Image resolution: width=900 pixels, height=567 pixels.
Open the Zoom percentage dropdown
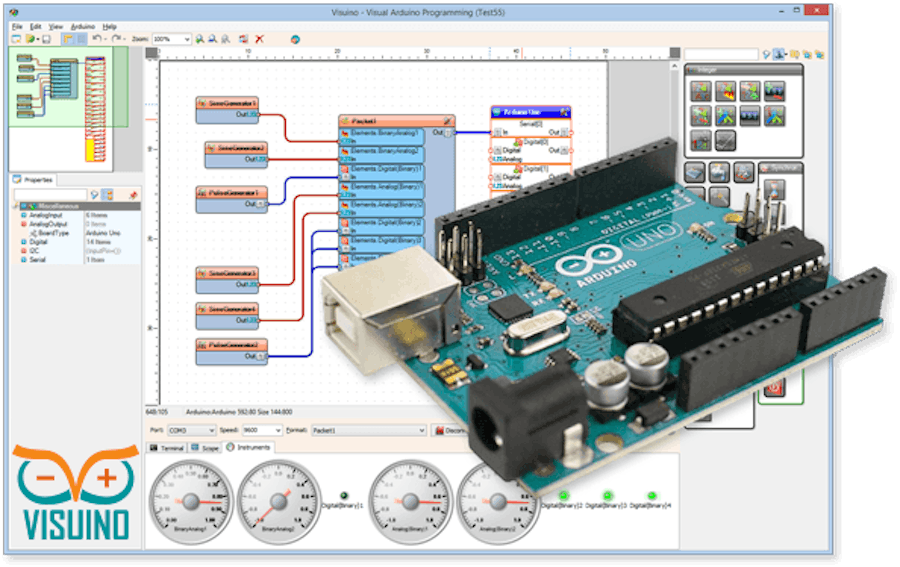186,39
